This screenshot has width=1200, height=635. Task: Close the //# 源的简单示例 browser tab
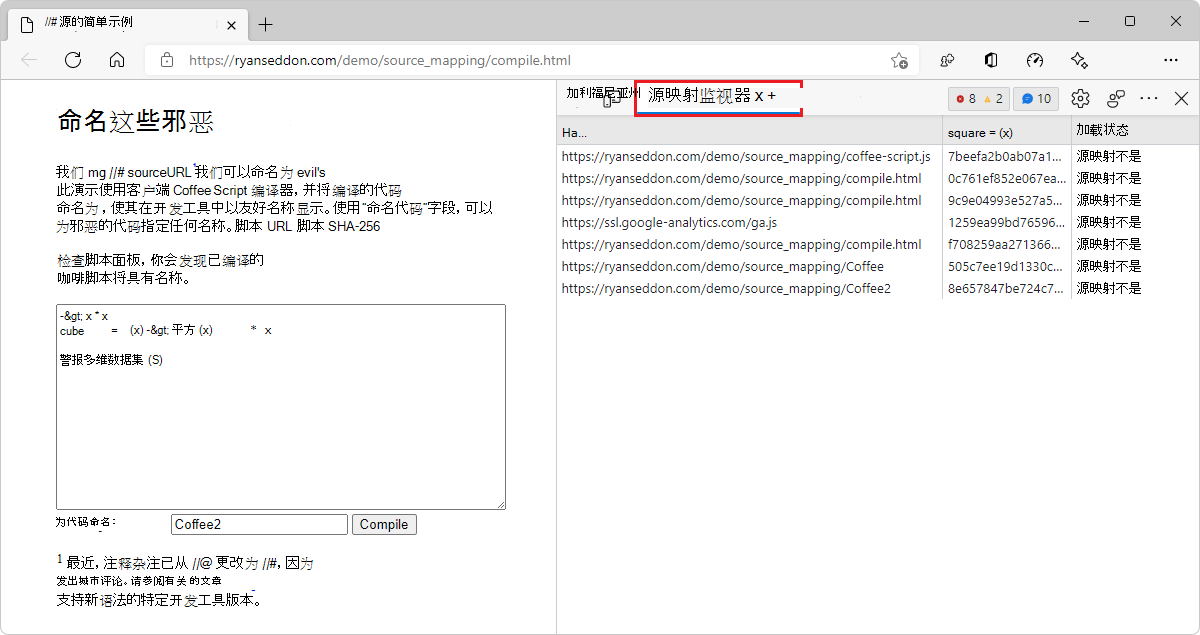click(230, 24)
